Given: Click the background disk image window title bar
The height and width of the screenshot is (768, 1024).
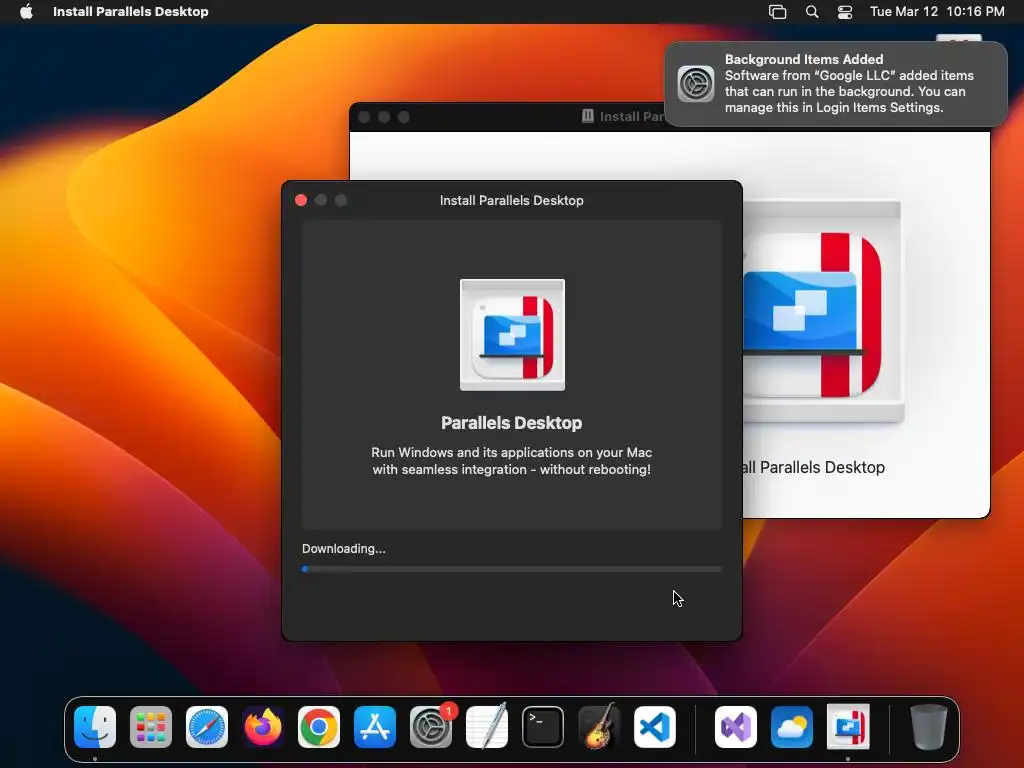Looking at the screenshot, I should click(x=507, y=117).
